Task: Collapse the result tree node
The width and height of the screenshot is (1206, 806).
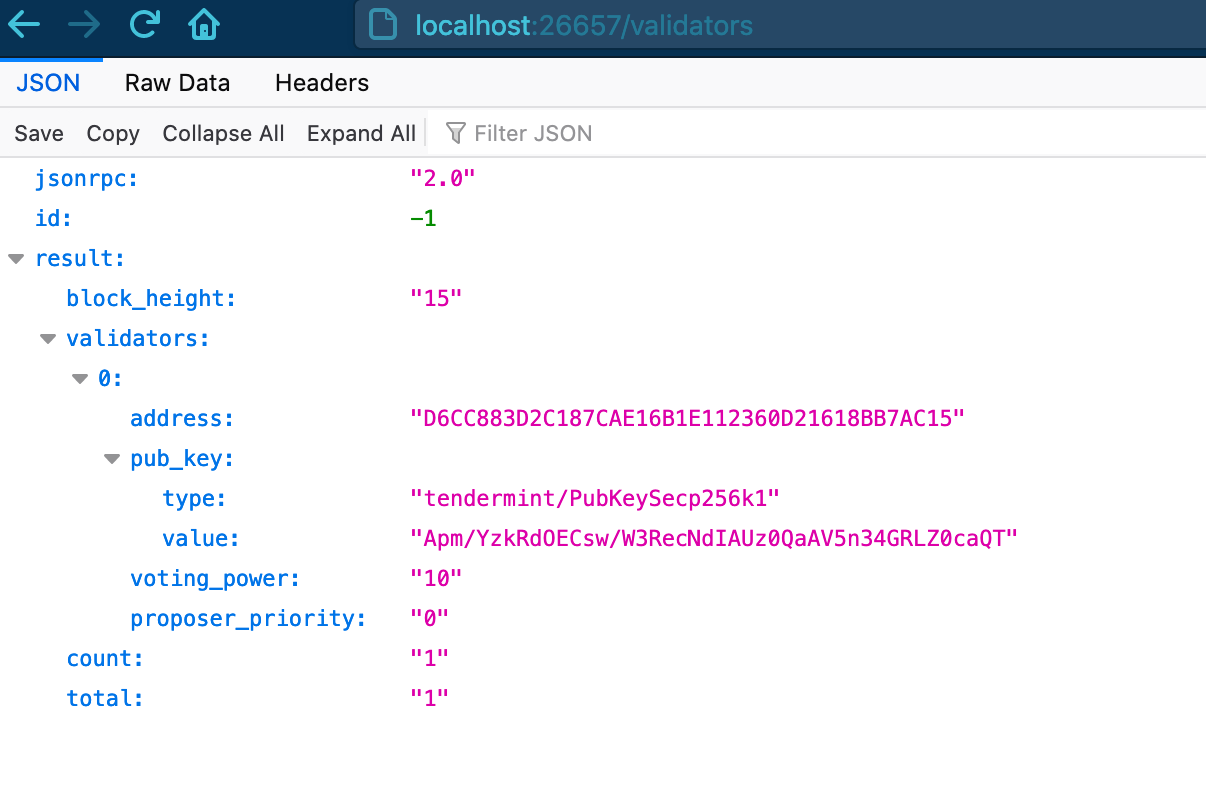Action: tap(15, 258)
